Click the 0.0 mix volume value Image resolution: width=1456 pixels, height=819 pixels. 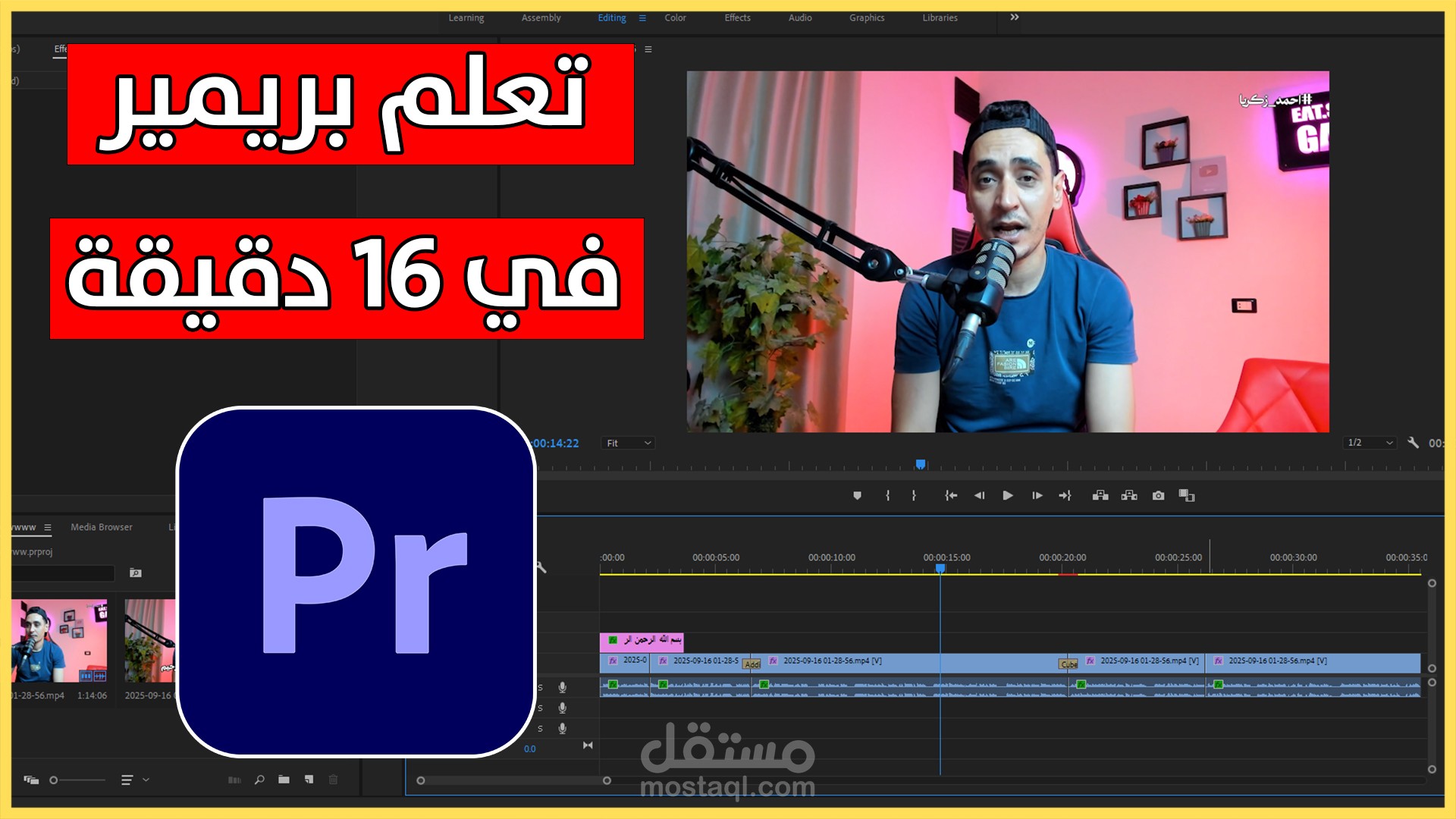tap(529, 748)
